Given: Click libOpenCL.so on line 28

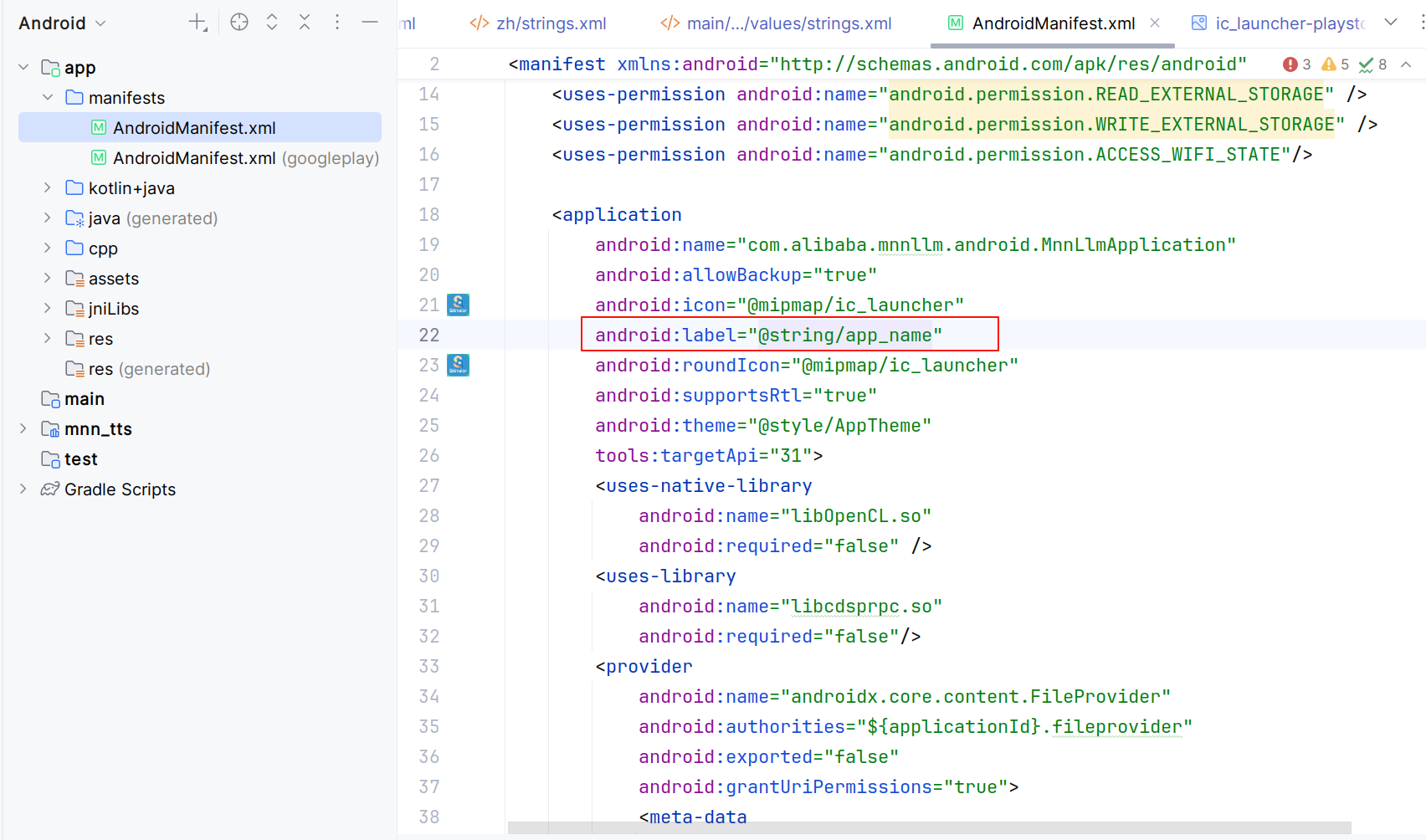Looking at the screenshot, I should (x=855, y=515).
